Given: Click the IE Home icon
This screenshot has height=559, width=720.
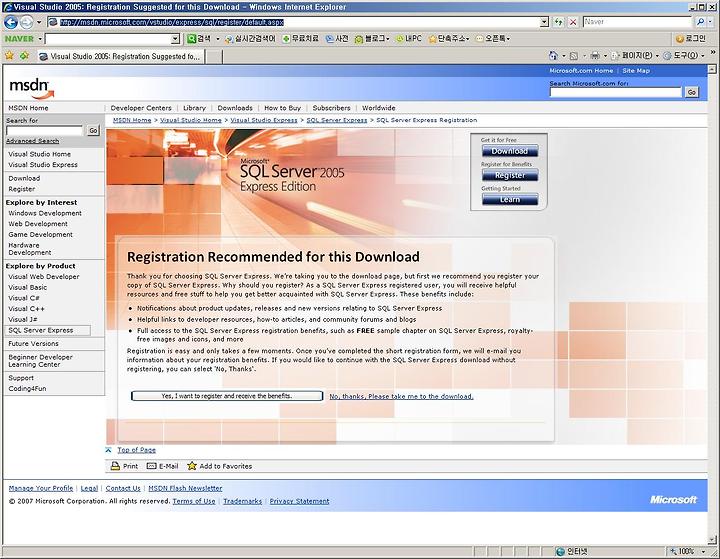Looking at the screenshot, I should pos(553,56).
